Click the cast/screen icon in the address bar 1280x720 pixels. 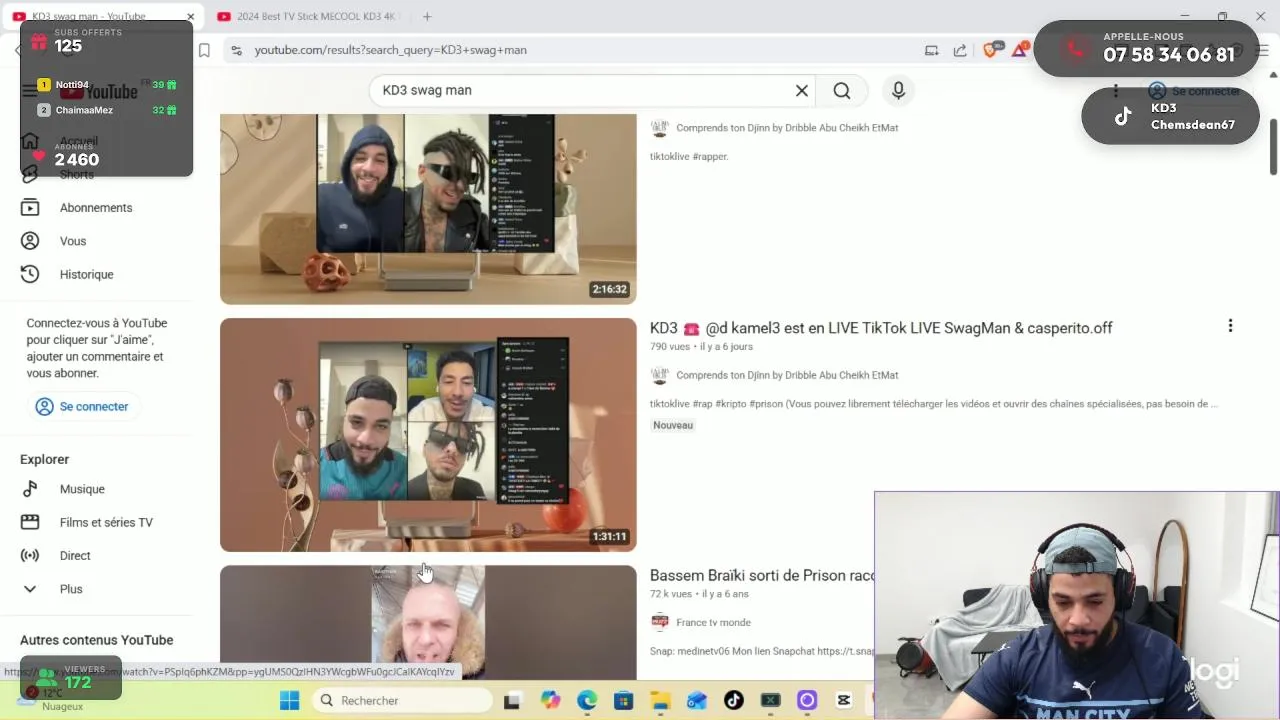[x=931, y=50]
